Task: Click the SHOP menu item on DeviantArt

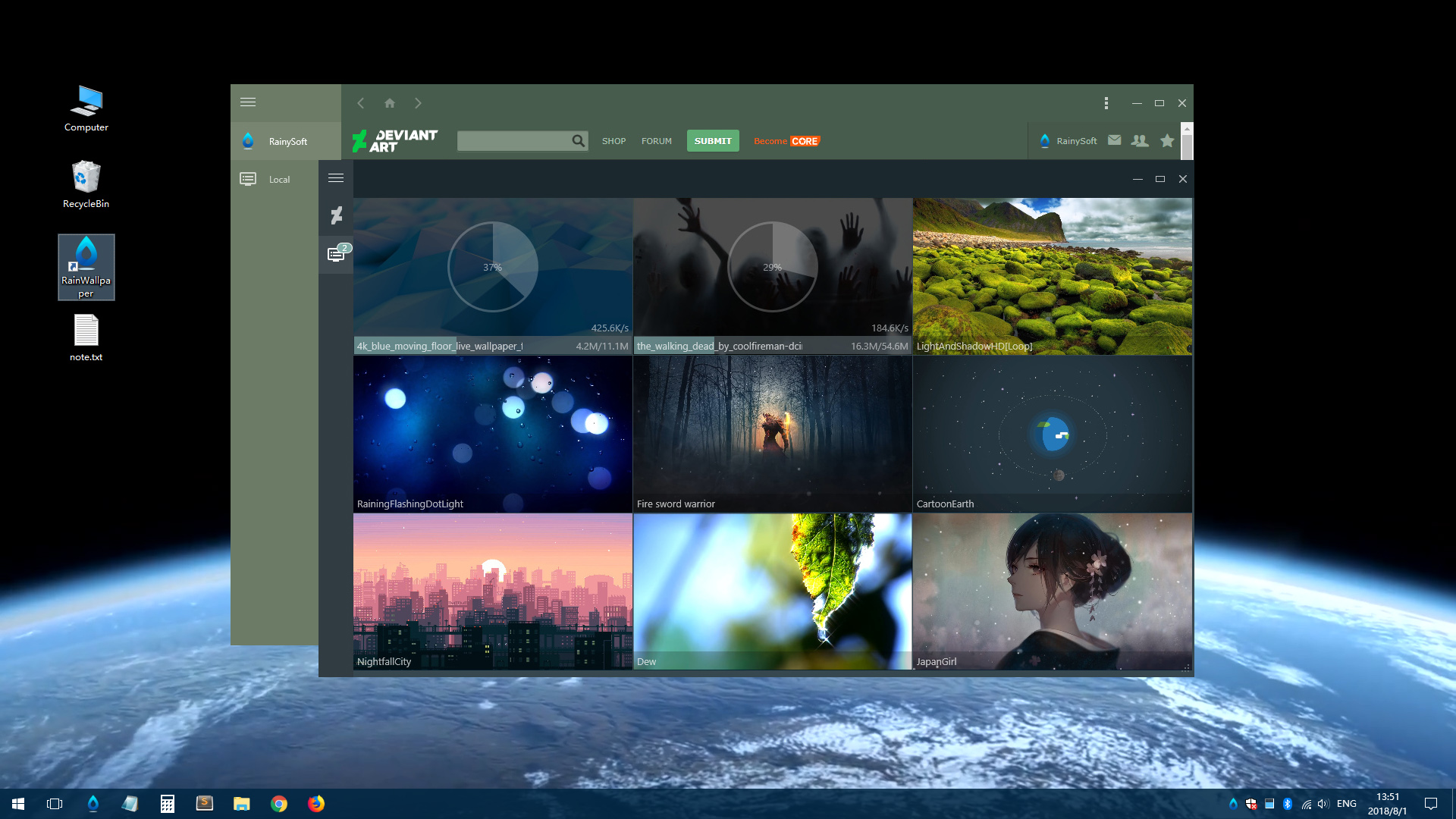Action: click(613, 141)
